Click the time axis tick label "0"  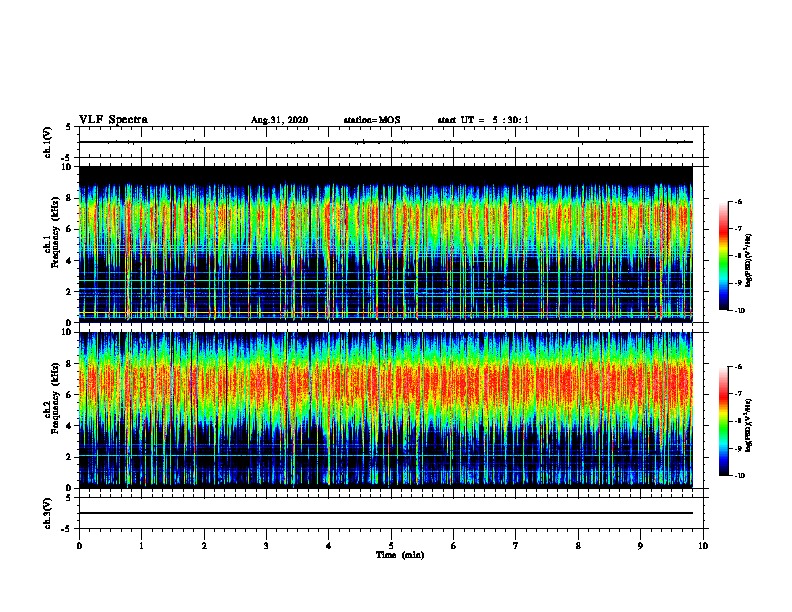click(x=79, y=546)
